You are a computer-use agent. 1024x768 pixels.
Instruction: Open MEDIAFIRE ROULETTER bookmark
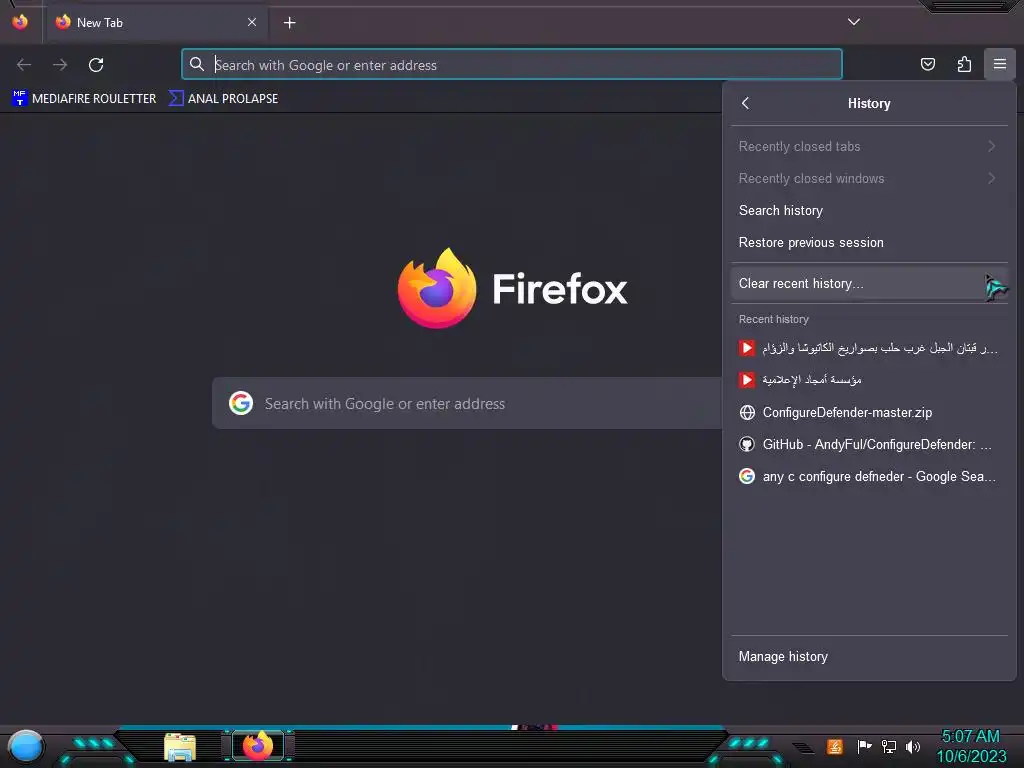(84, 99)
